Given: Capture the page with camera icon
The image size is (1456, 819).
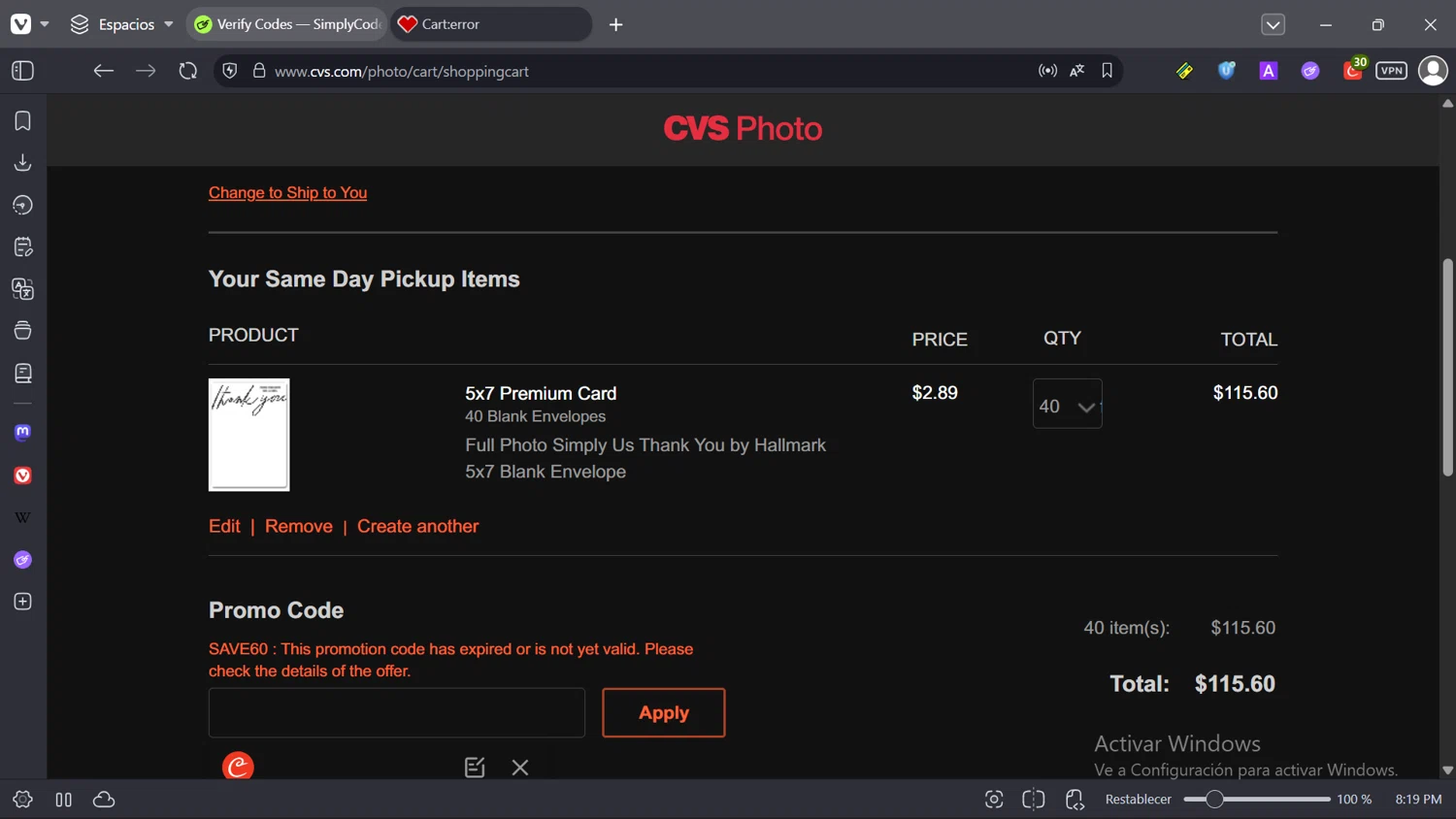Looking at the screenshot, I should point(994,800).
